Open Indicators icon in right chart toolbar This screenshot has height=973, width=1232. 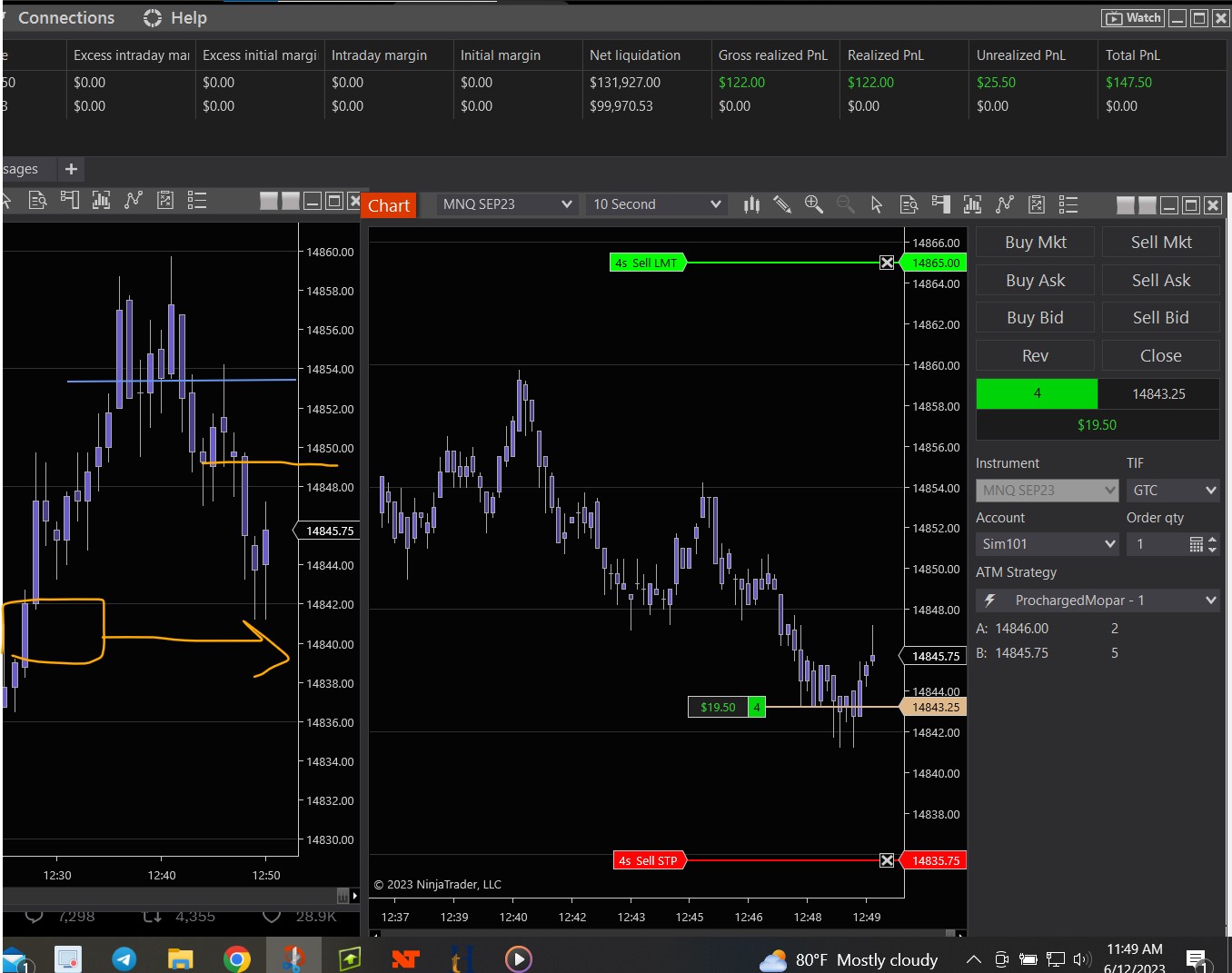point(972,204)
